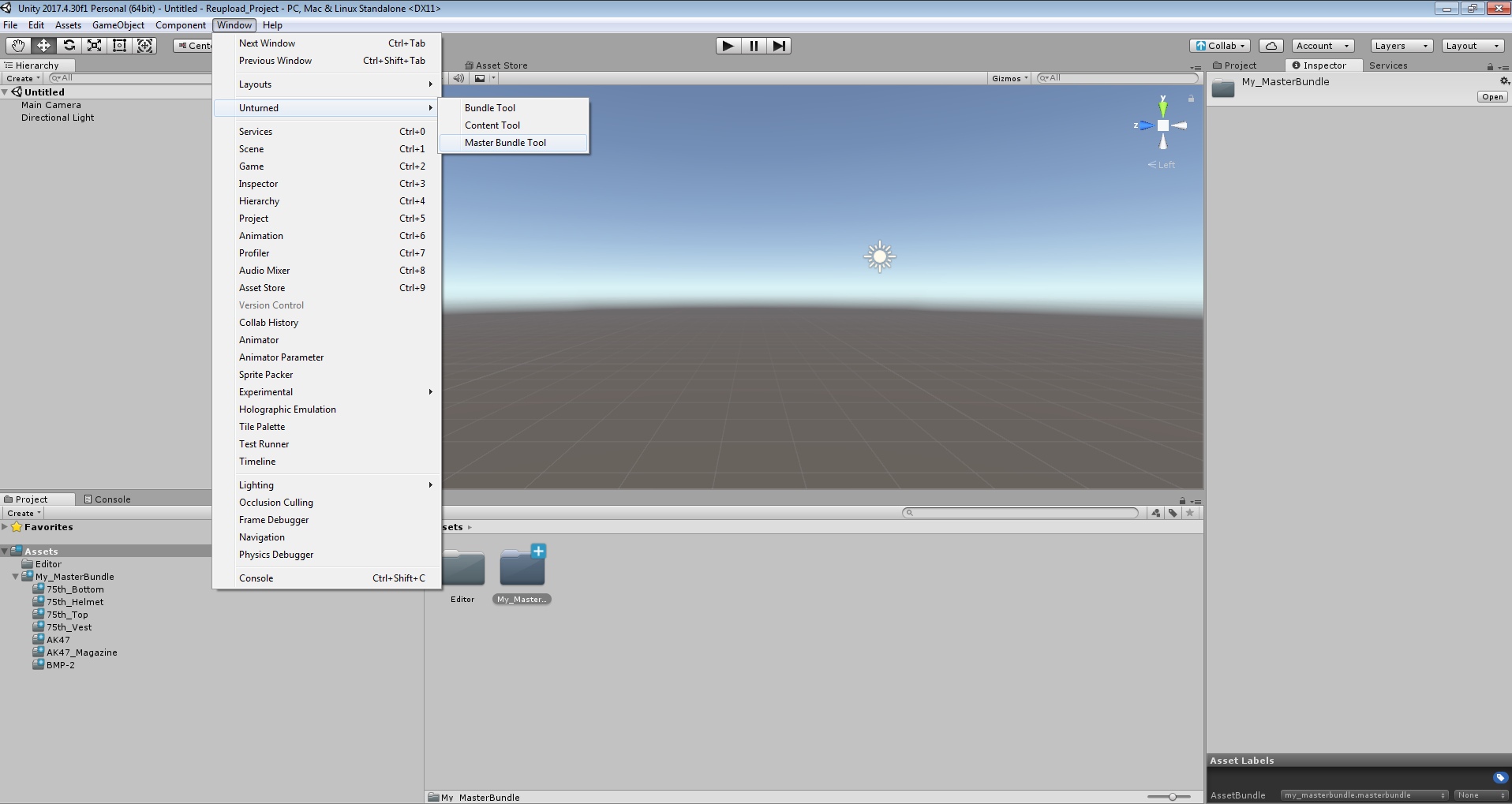
Task: Select AK47_Magazine folder in Project tree
Action: [x=82, y=653]
